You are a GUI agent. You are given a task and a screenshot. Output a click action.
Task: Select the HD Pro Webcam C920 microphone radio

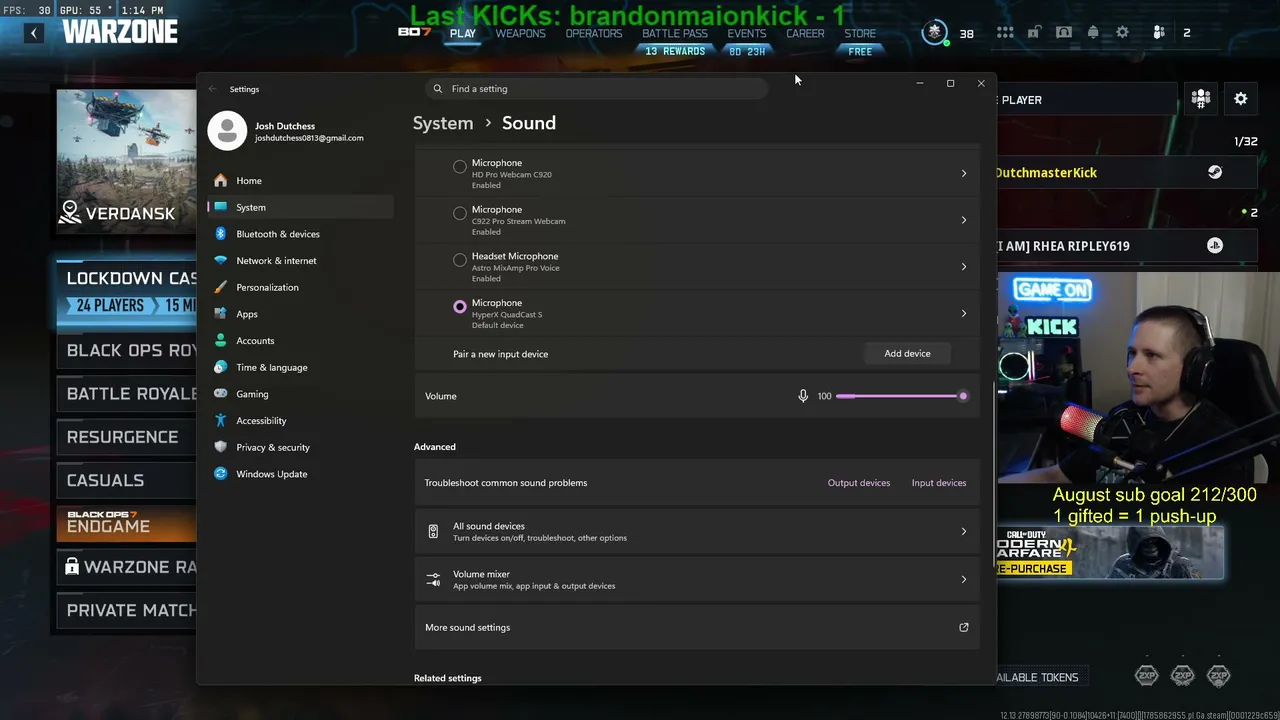point(460,166)
